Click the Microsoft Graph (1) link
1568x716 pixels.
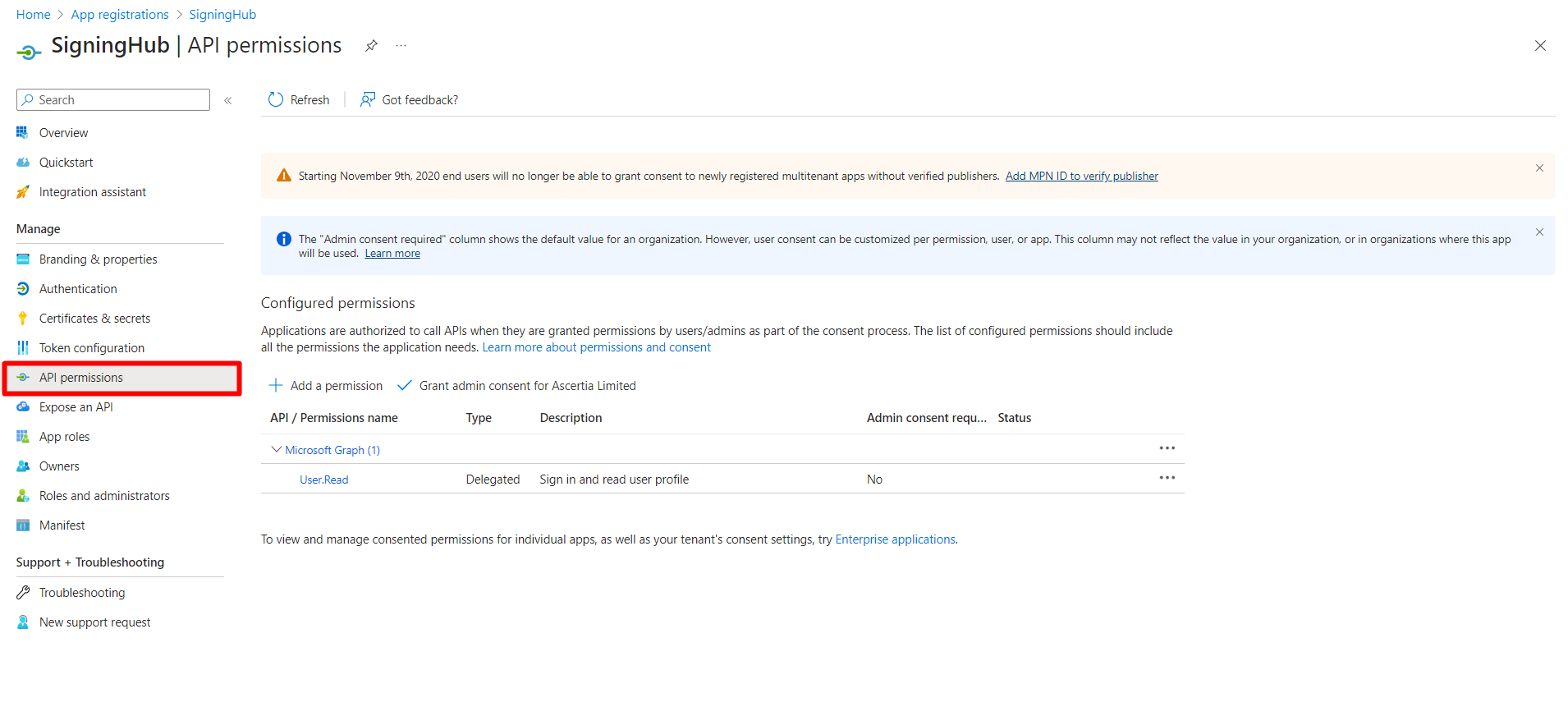click(332, 450)
